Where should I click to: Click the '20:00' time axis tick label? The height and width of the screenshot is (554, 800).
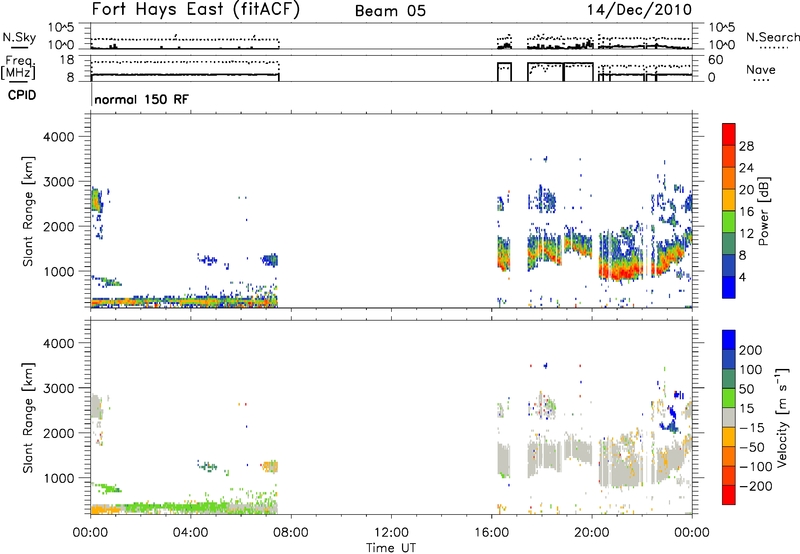(x=592, y=533)
